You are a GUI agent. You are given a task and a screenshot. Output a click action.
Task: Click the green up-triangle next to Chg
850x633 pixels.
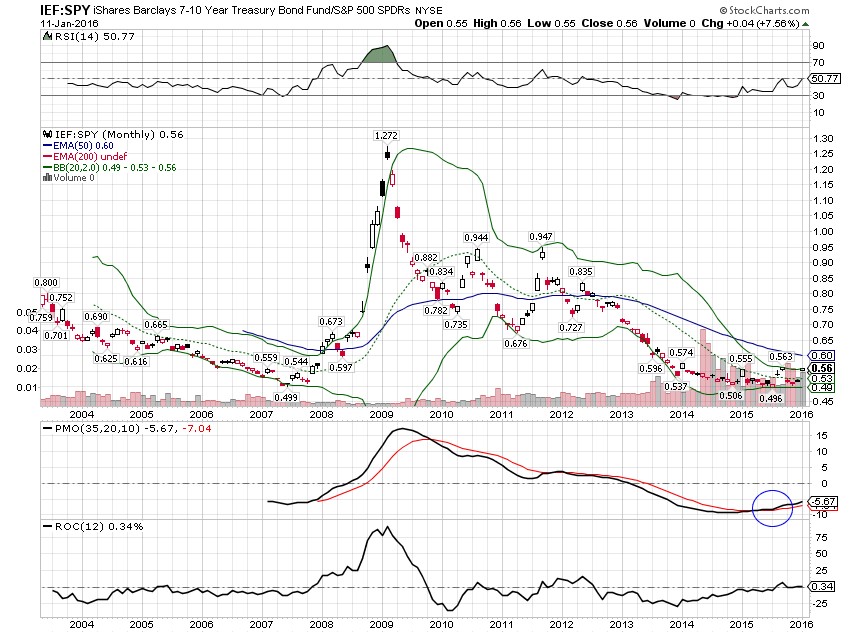click(x=806, y=24)
